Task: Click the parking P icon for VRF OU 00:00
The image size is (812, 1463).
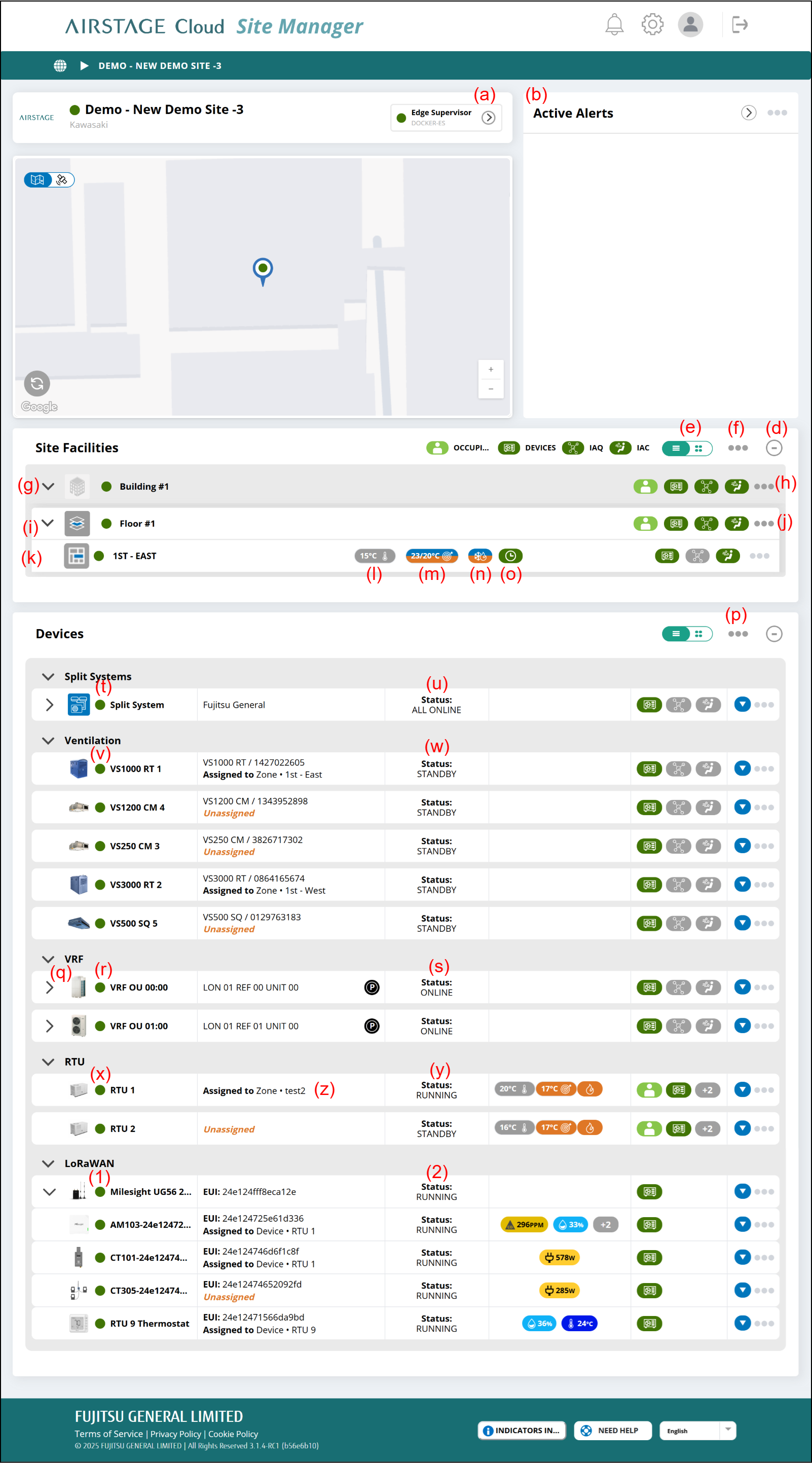Action: pyautogui.click(x=372, y=987)
